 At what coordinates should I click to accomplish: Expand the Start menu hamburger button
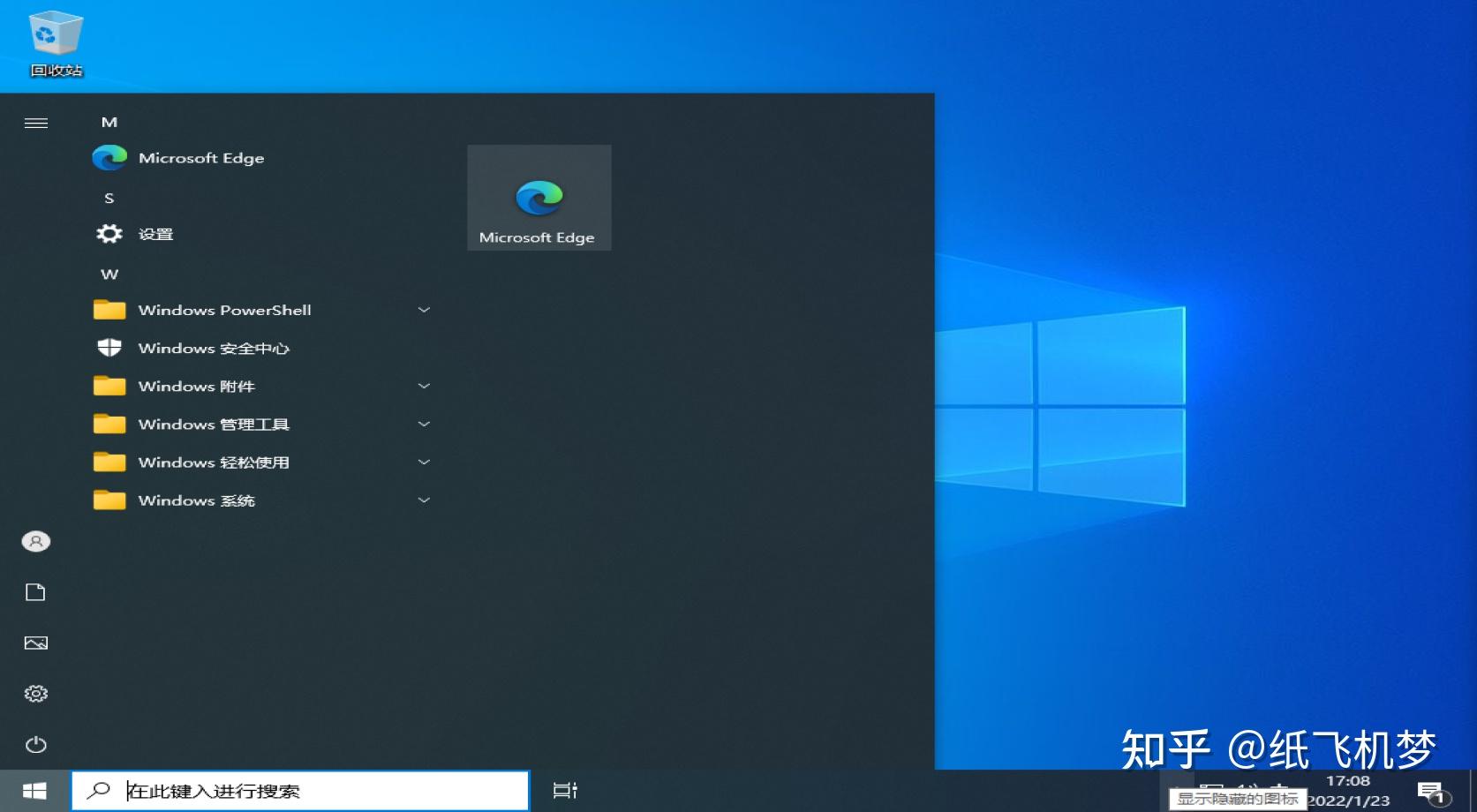(x=36, y=123)
